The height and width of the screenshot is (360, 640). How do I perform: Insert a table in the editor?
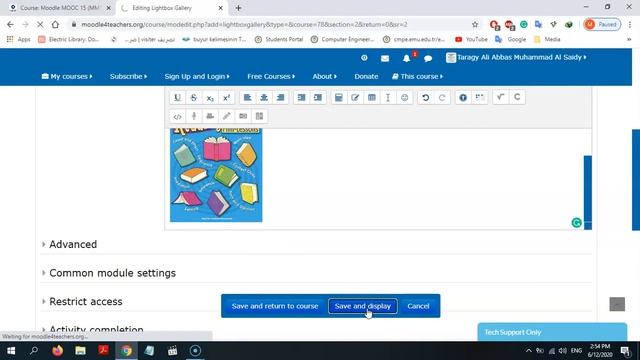pyautogui.click(x=371, y=98)
